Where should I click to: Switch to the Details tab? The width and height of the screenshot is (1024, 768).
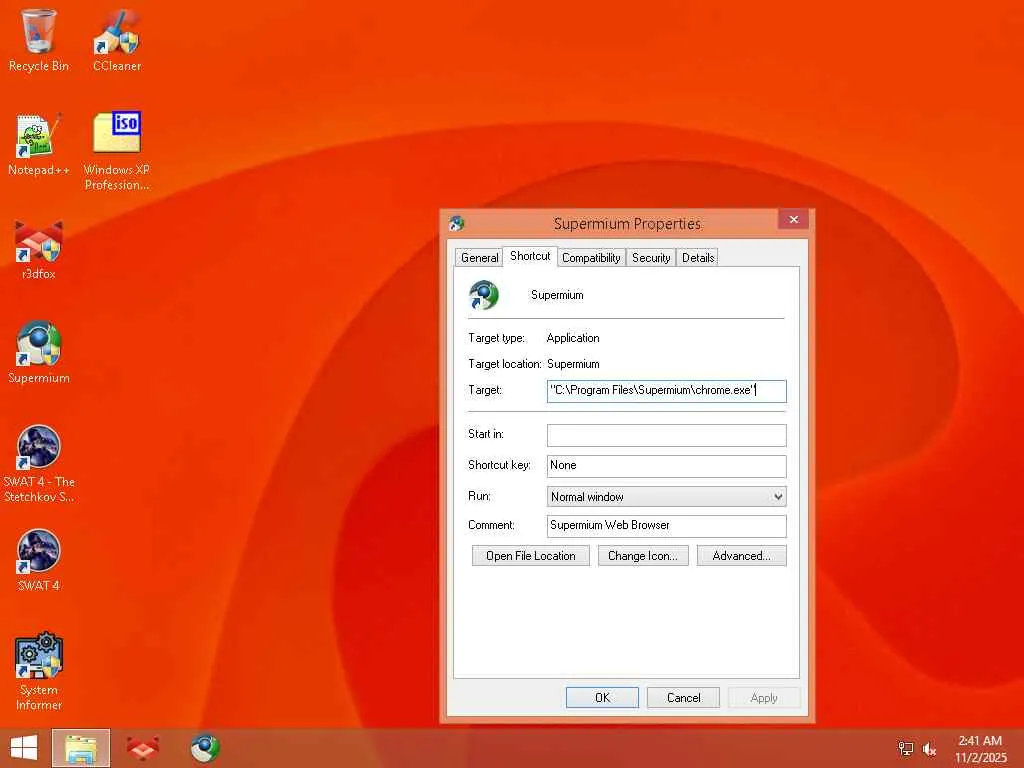[x=698, y=257]
